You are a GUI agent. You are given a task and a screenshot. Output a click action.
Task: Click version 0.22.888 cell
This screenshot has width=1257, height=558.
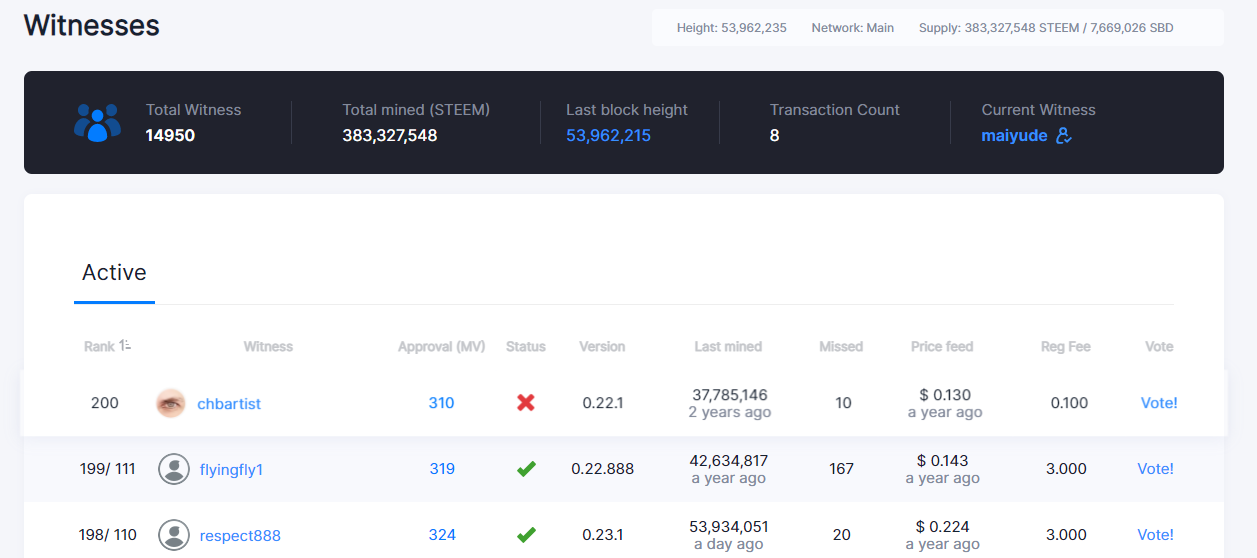603,469
